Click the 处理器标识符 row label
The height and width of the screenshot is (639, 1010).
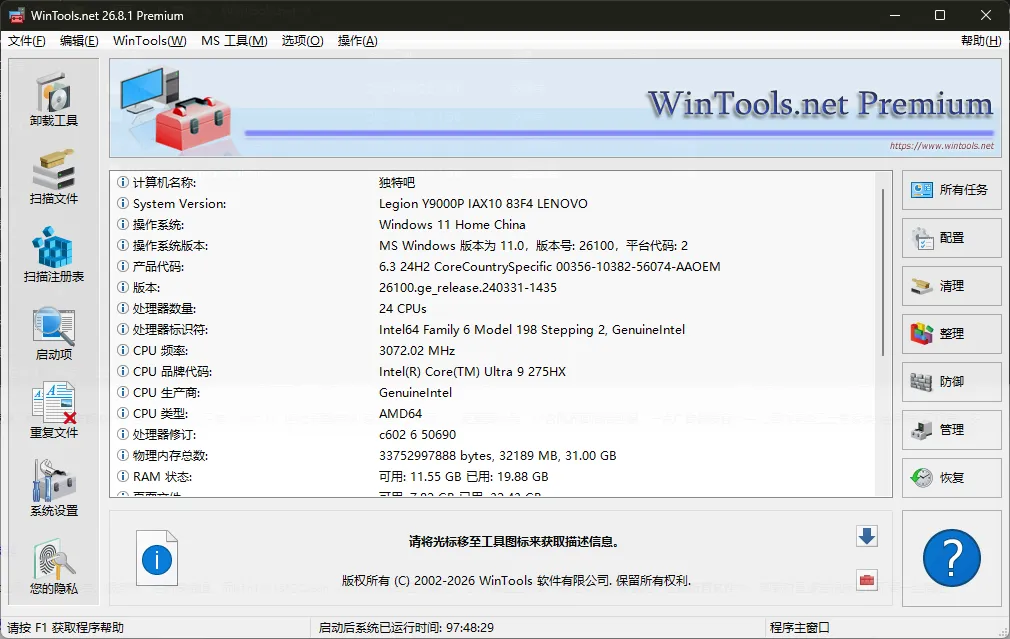pyautogui.click(x=170, y=330)
